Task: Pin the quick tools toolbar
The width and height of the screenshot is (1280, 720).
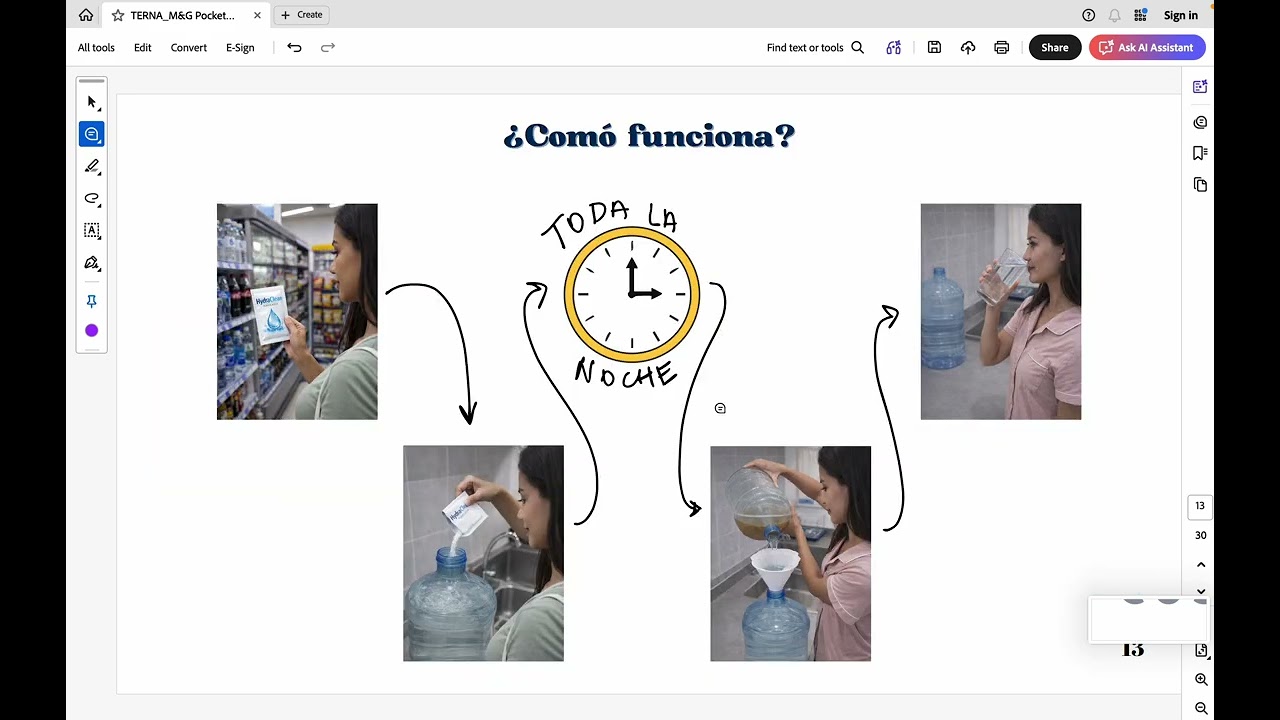Action: 92,301
